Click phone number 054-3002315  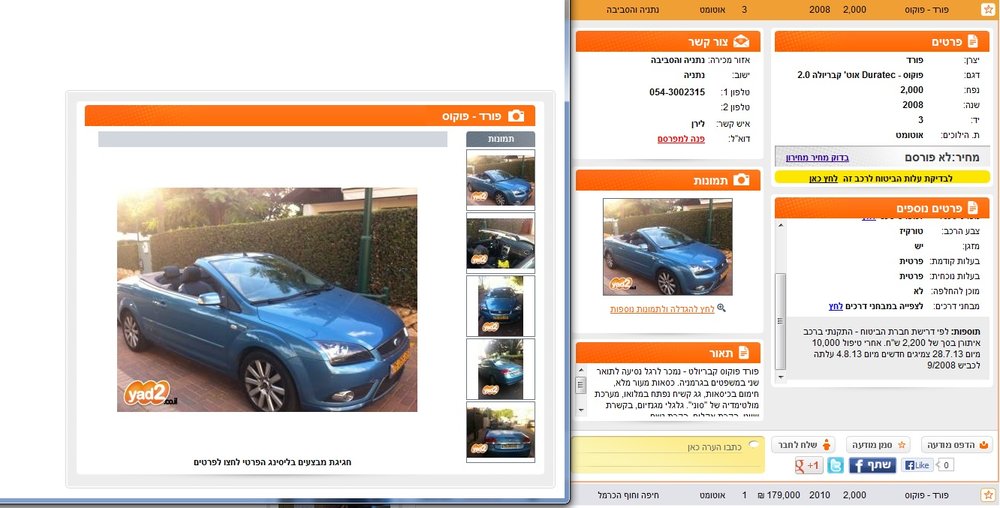(677, 92)
